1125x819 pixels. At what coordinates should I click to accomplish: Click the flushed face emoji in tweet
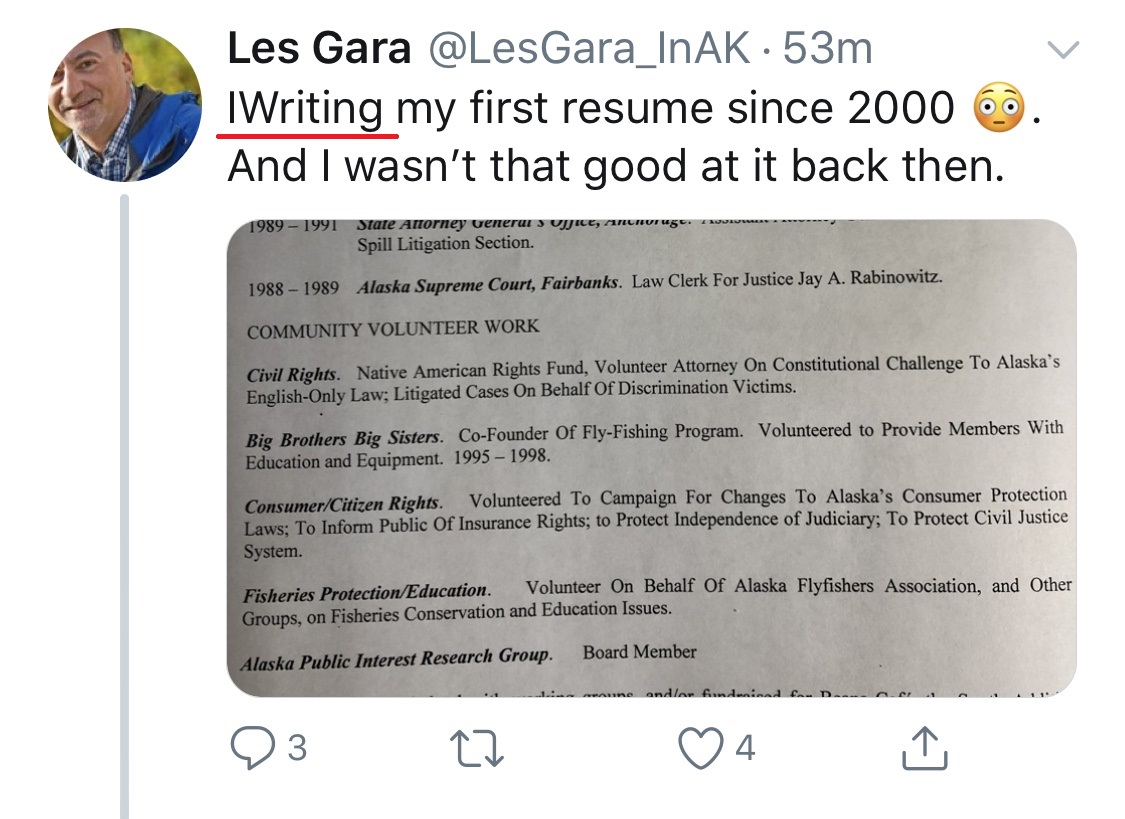tap(998, 108)
